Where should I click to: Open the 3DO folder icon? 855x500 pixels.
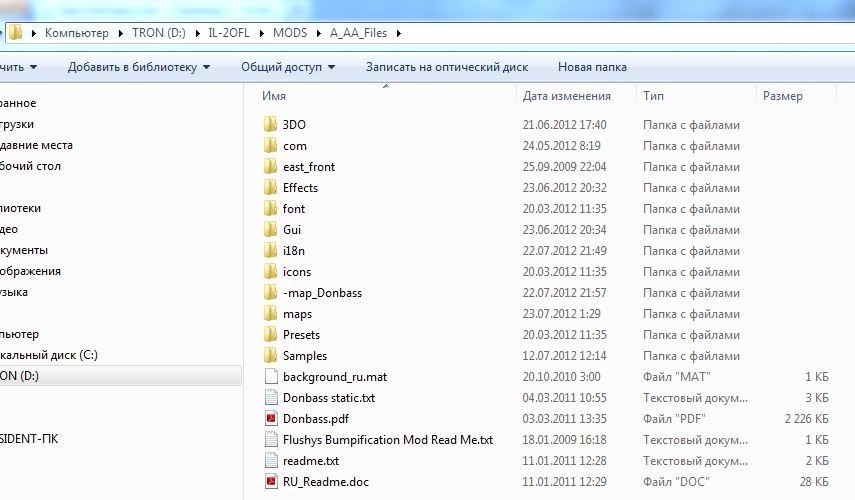[270, 124]
